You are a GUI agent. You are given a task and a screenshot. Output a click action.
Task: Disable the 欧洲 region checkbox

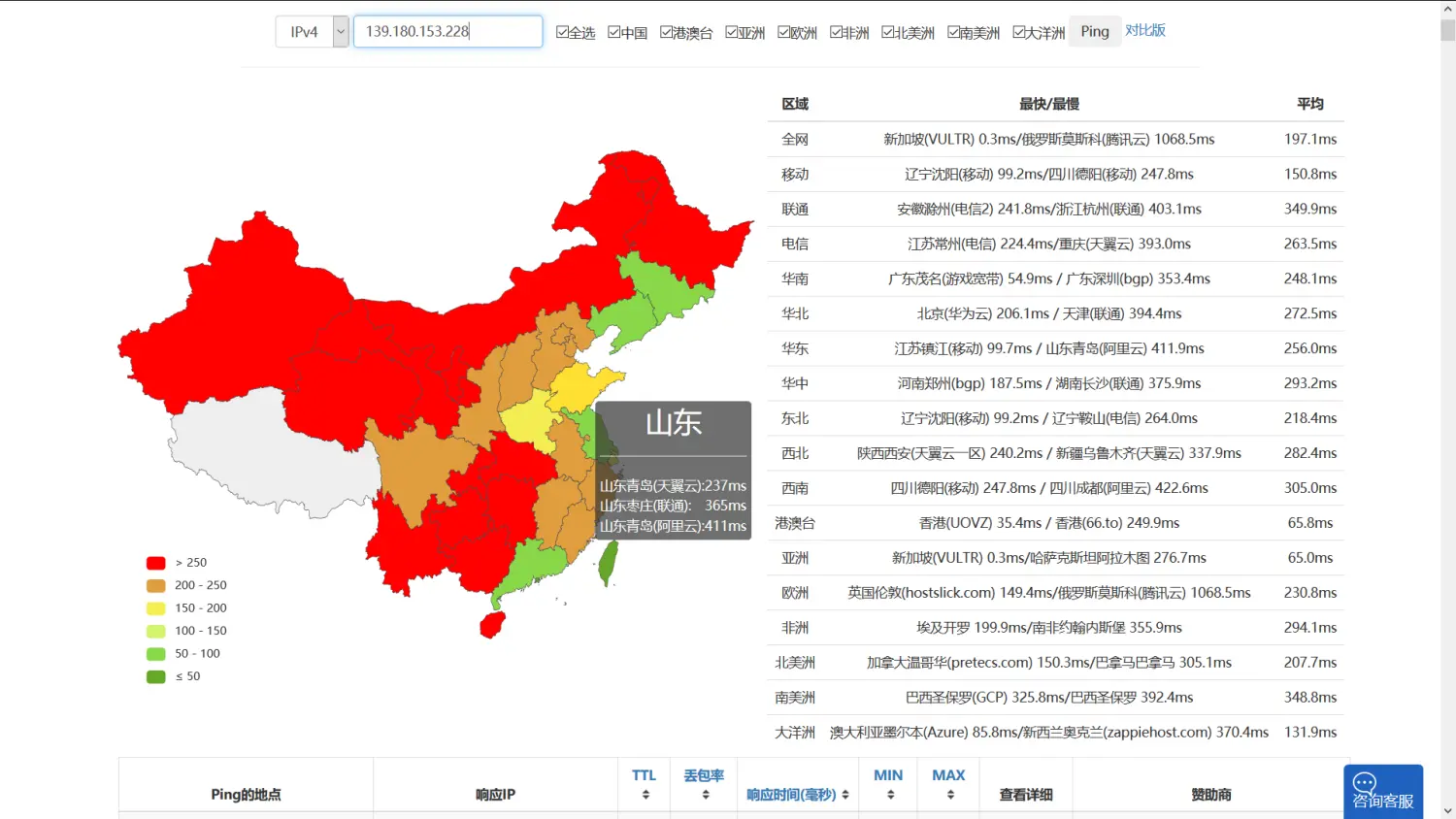(x=784, y=32)
